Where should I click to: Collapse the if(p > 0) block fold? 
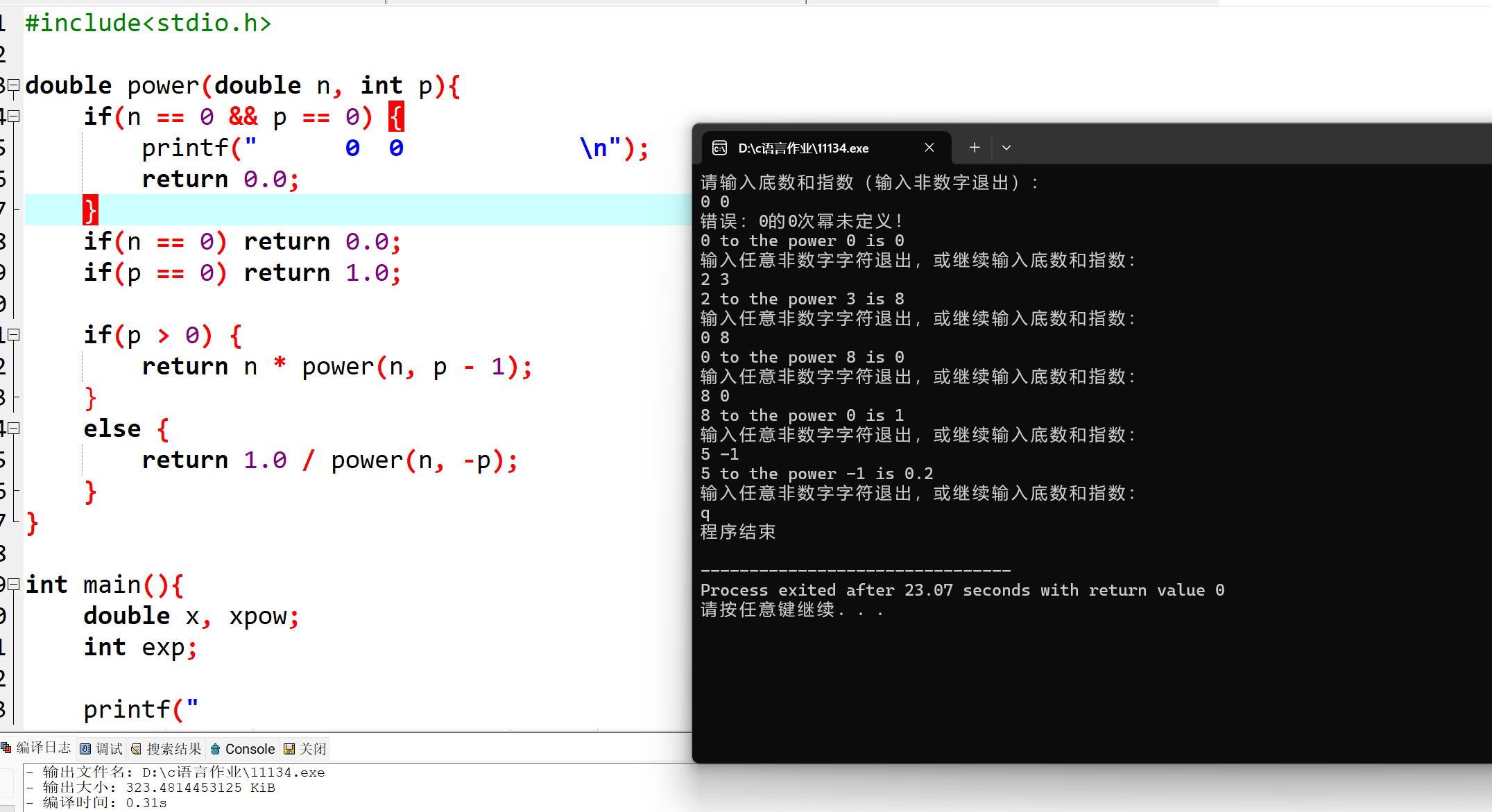[x=13, y=335]
